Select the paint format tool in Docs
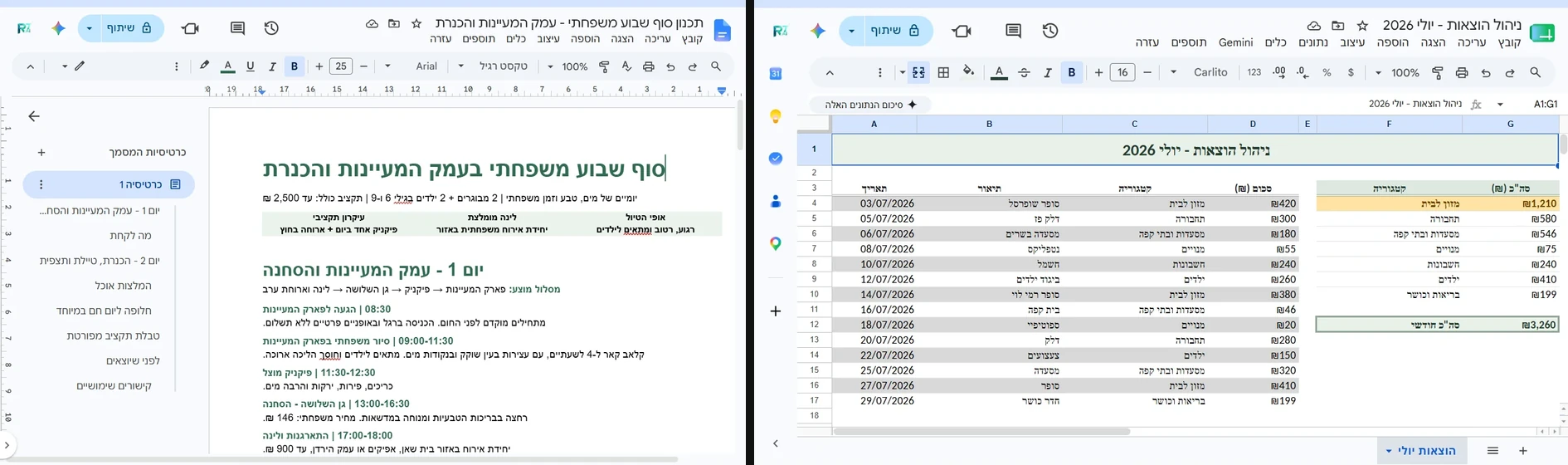Viewport: 1568px width, 465px height. 604,66
